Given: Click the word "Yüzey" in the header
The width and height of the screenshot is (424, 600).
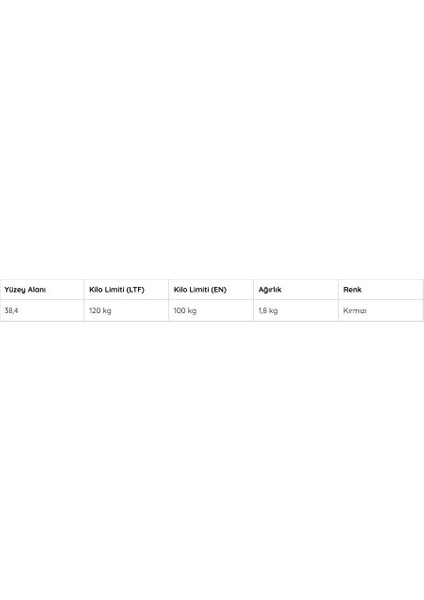Looking at the screenshot, I should pyautogui.click(x=15, y=290).
